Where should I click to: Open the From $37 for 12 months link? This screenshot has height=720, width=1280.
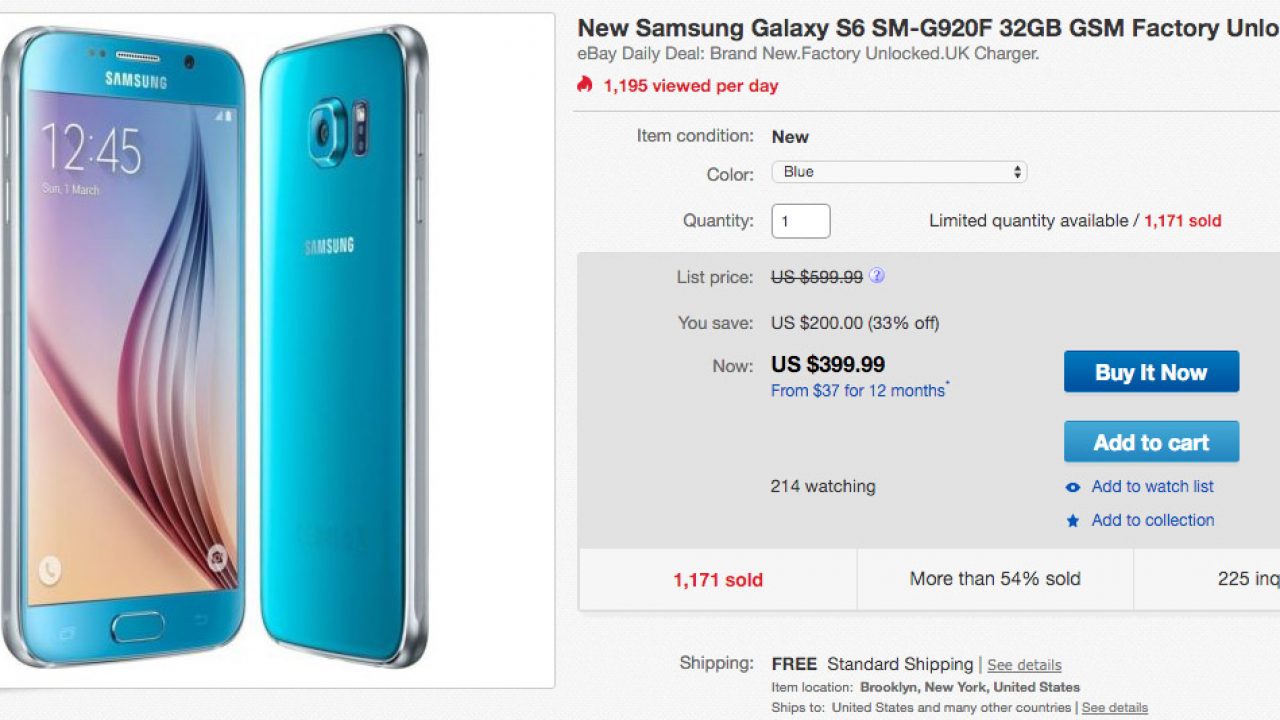pos(858,391)
